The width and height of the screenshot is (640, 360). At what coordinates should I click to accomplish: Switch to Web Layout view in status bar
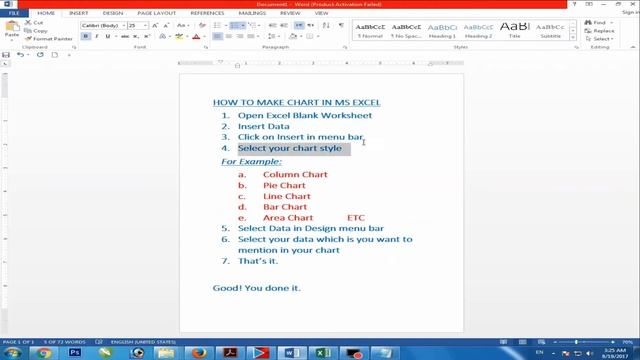coord(541,342)
